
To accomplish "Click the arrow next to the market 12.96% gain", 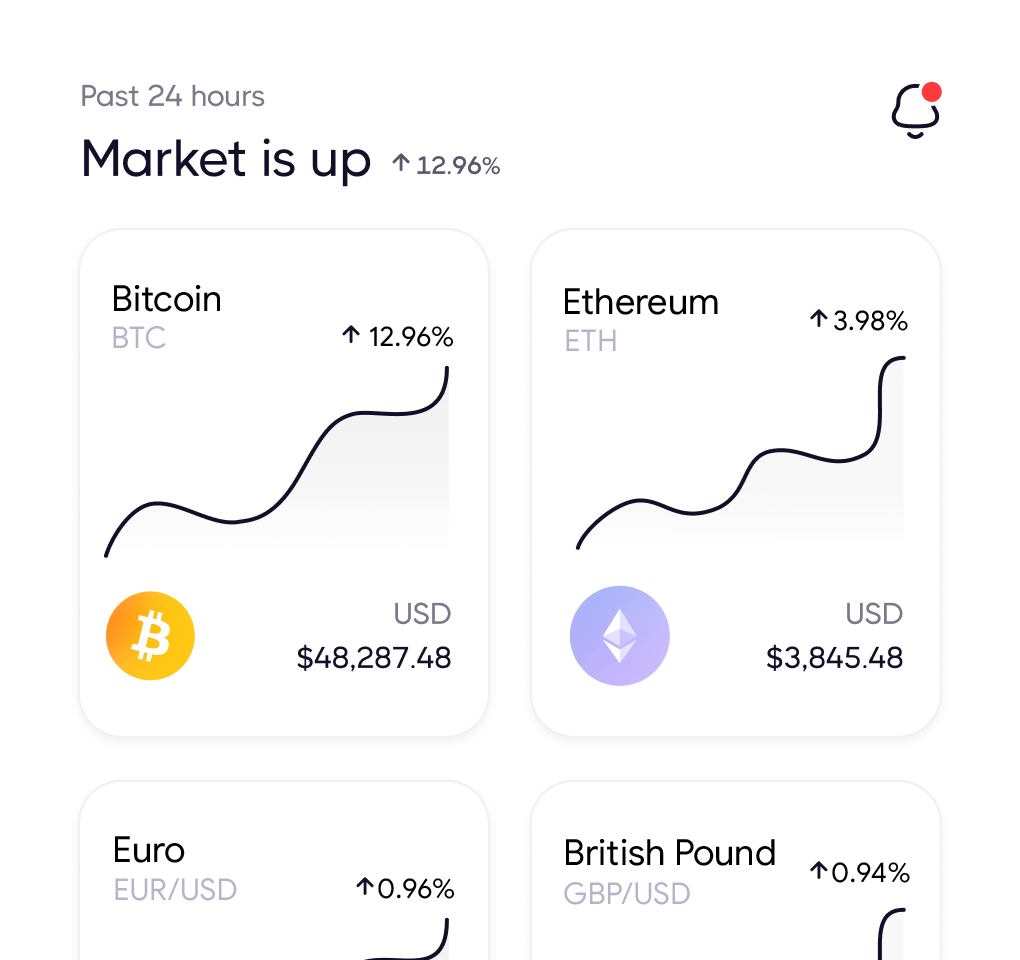I will tap(400, 164).
